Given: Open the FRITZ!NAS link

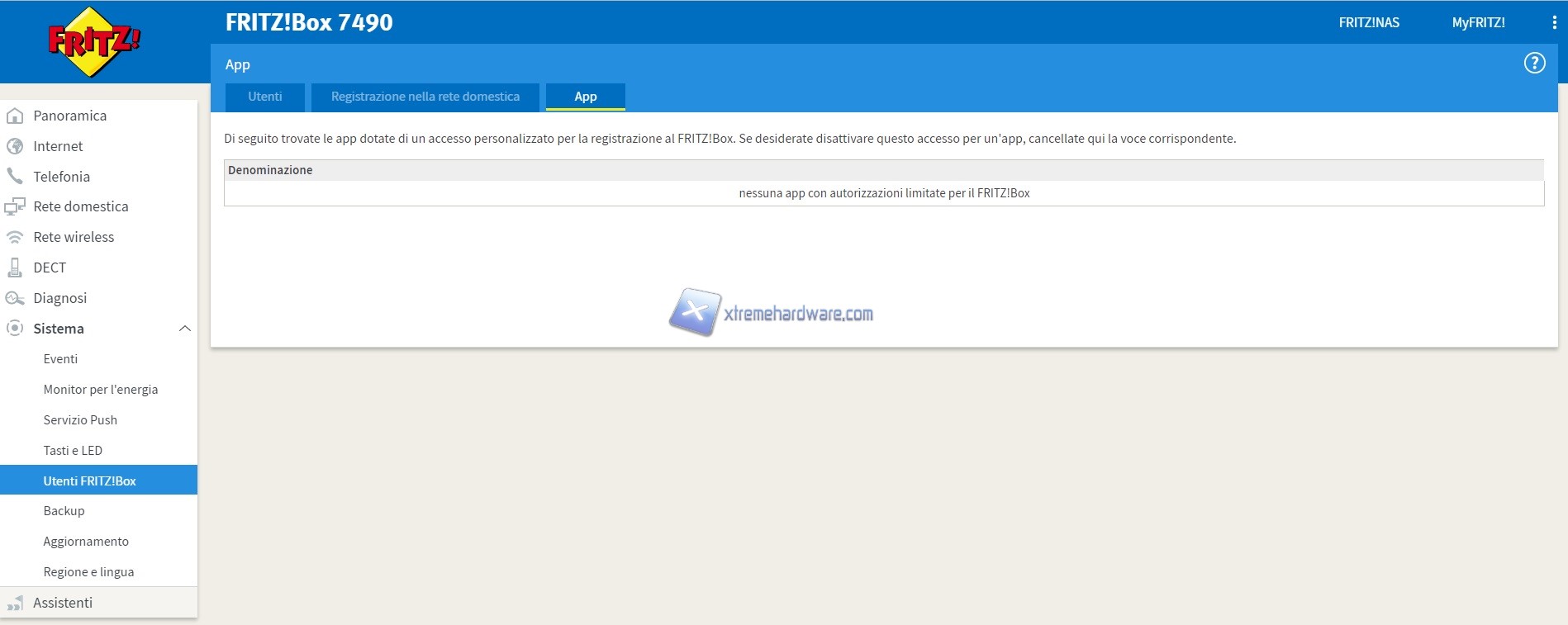Looking at the screenshot, I should click(1369, 23).
